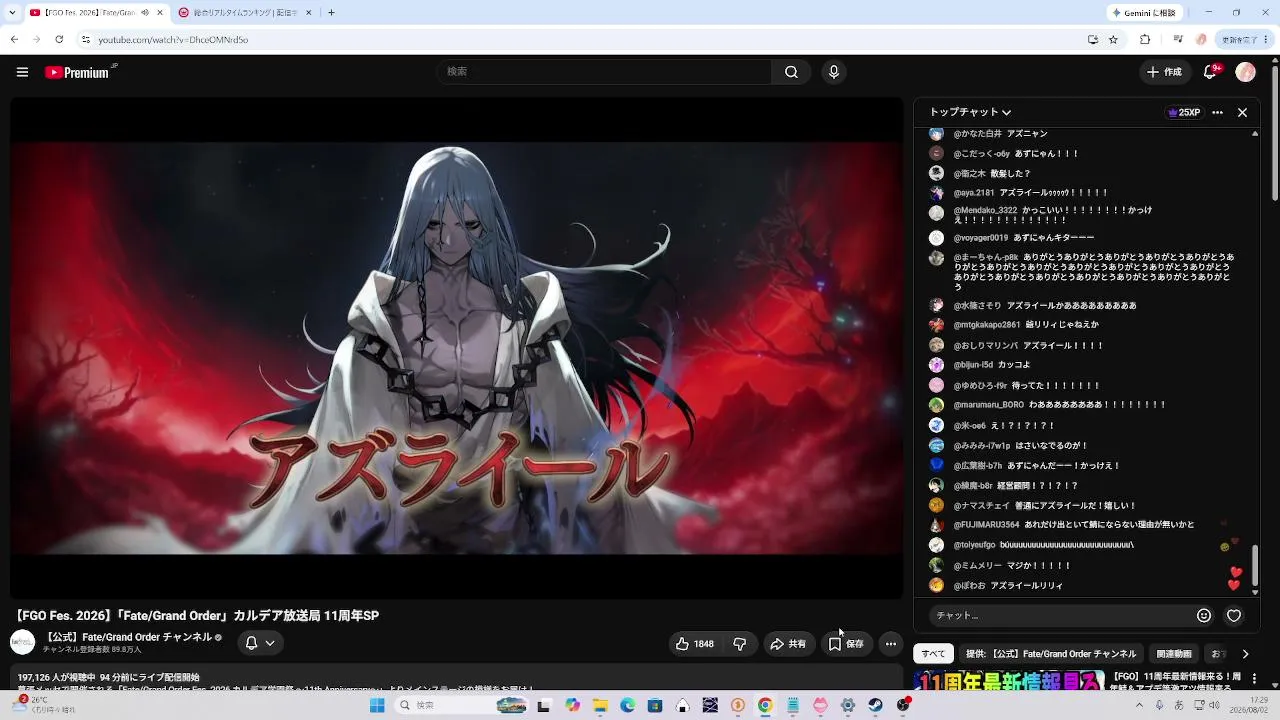Click chat user @voyager0019

coord(980,238)
